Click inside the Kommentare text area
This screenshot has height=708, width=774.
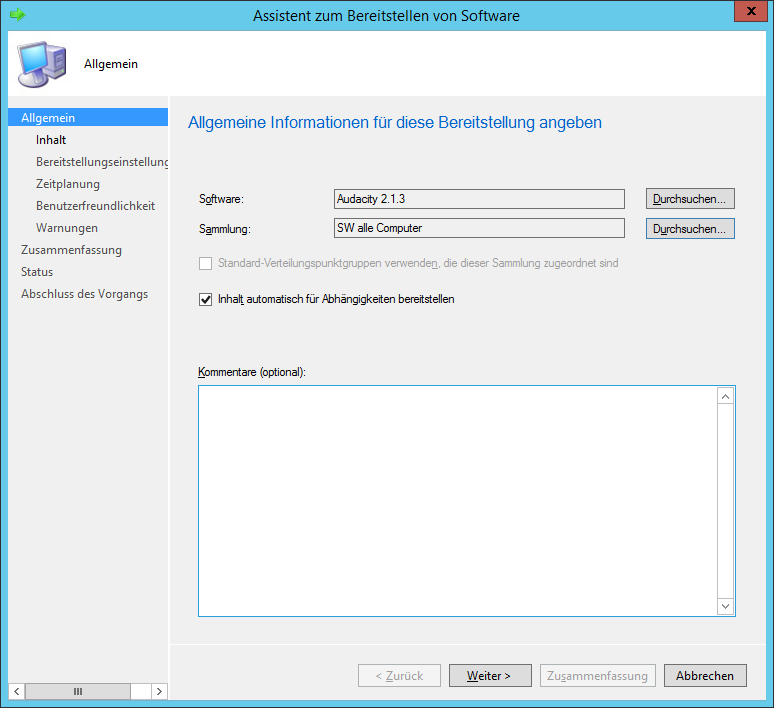[x=457, y=500]
